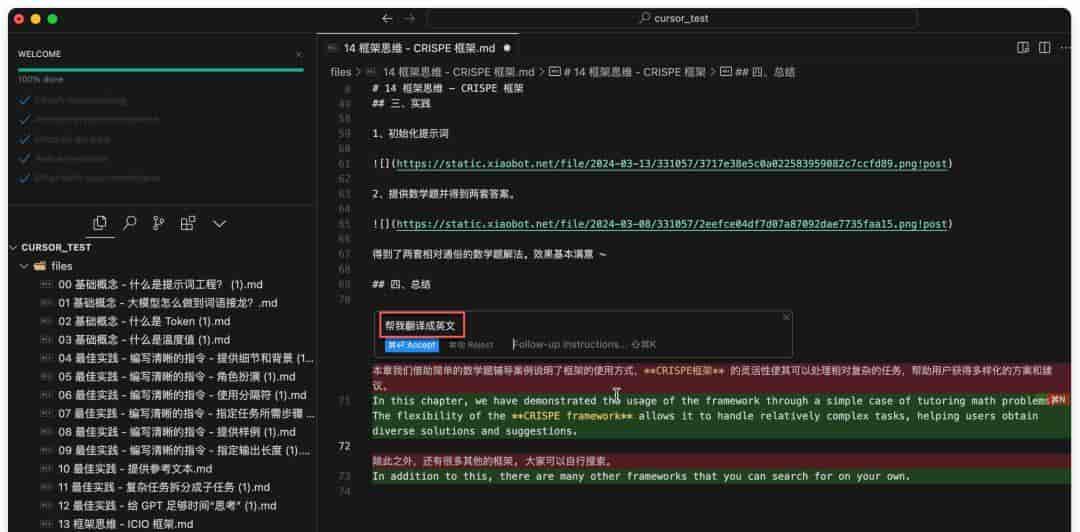The height and width of the screenshot is (532, 1080).
Task: Click the 'In addition to this' added line
Action: pos(641,476)
